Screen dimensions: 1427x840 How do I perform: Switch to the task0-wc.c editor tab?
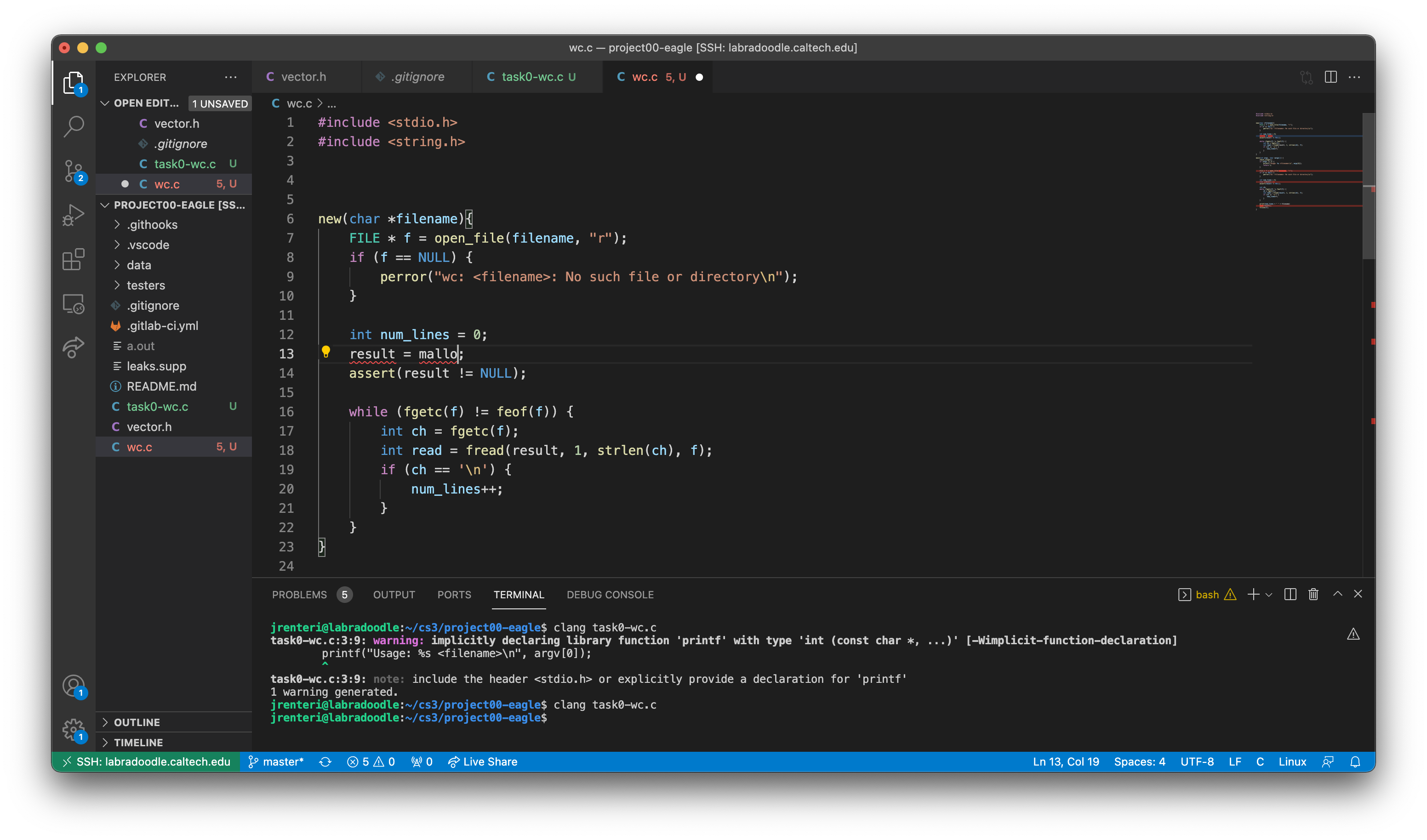click(532, 77)
